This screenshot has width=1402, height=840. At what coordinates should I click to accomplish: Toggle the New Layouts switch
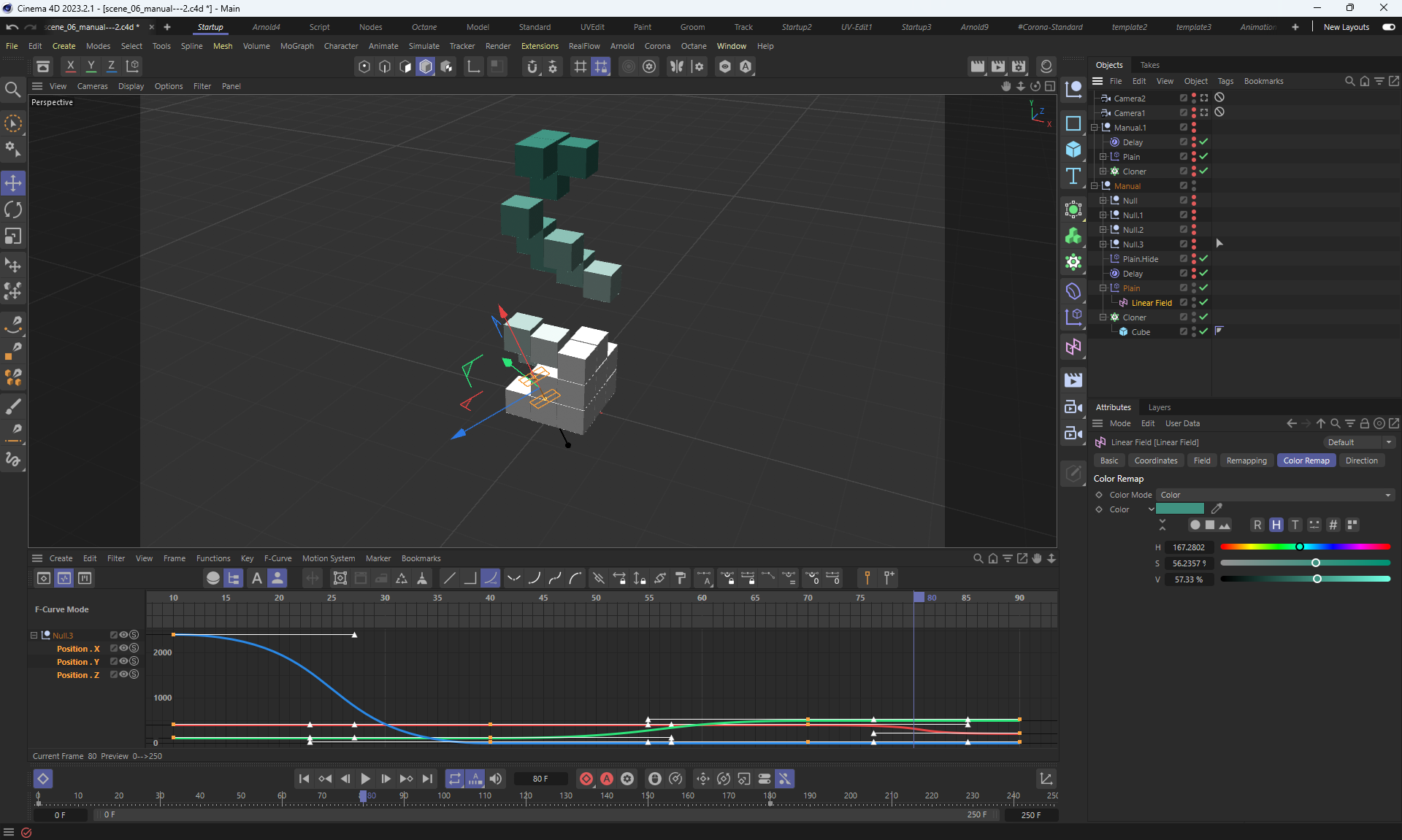pos(1388,27)
